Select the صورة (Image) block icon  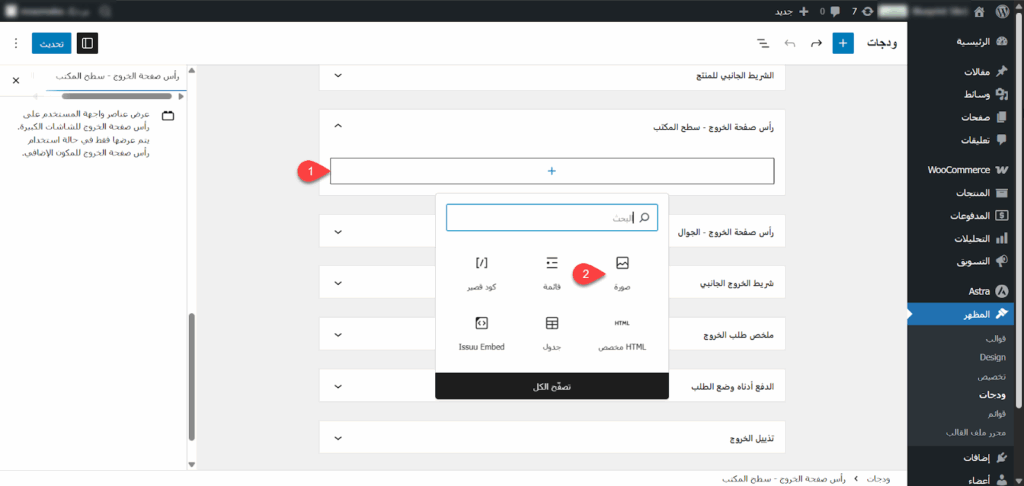point(622,264)
